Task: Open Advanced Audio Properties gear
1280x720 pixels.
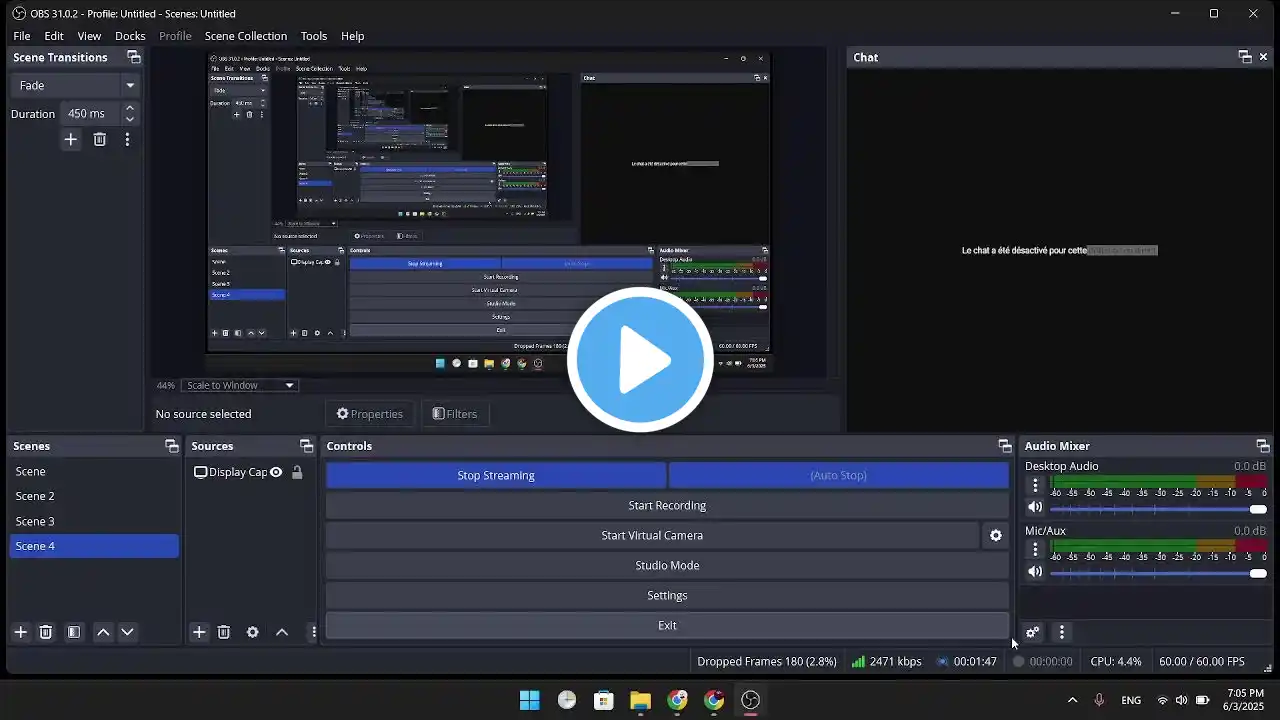Action: pos(1033,632)
